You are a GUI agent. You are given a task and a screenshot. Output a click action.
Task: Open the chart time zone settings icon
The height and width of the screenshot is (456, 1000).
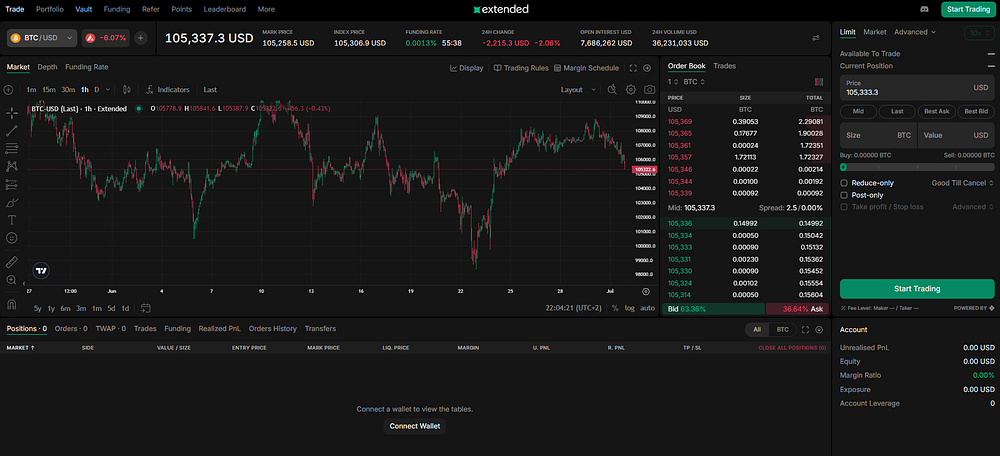pos(645,291)
